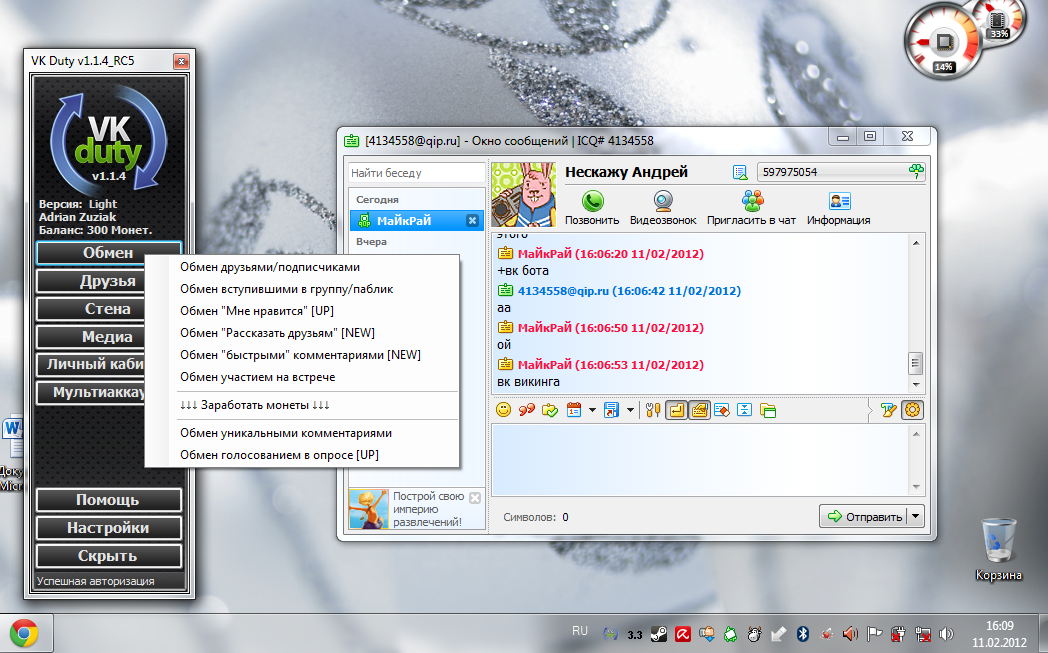Click the Action Center flag tray icon
The image size is (1048, 653).
[874, 634]
